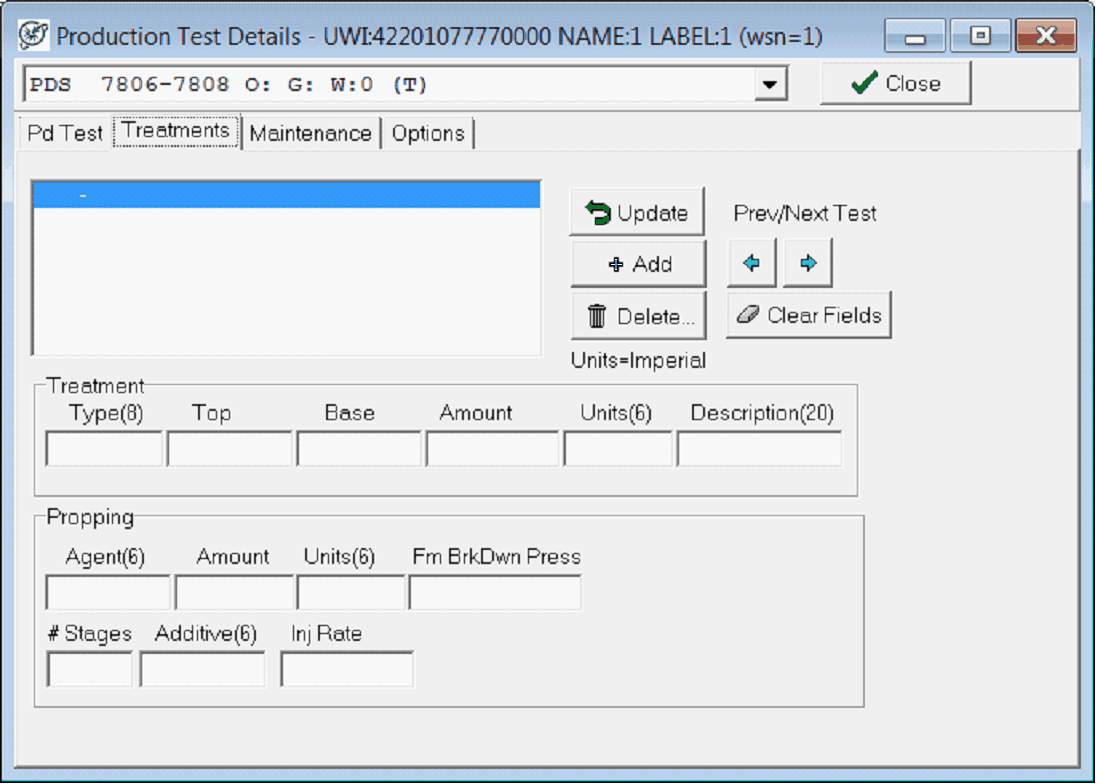Switch to the Pd Test tab

65,133
